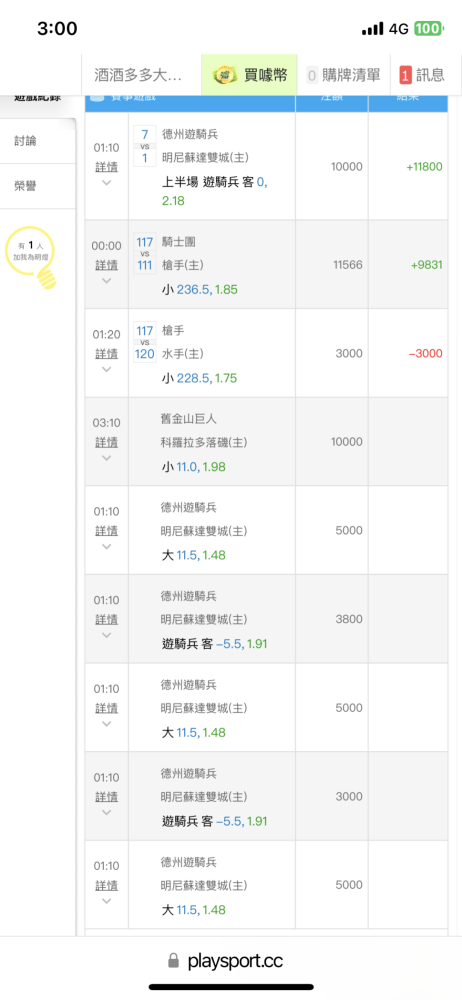Viewport: 462px width, 1000px height.
Task: Open 詳情 link for 3800 遊騎兵 bet
Action: click(107, 619)
